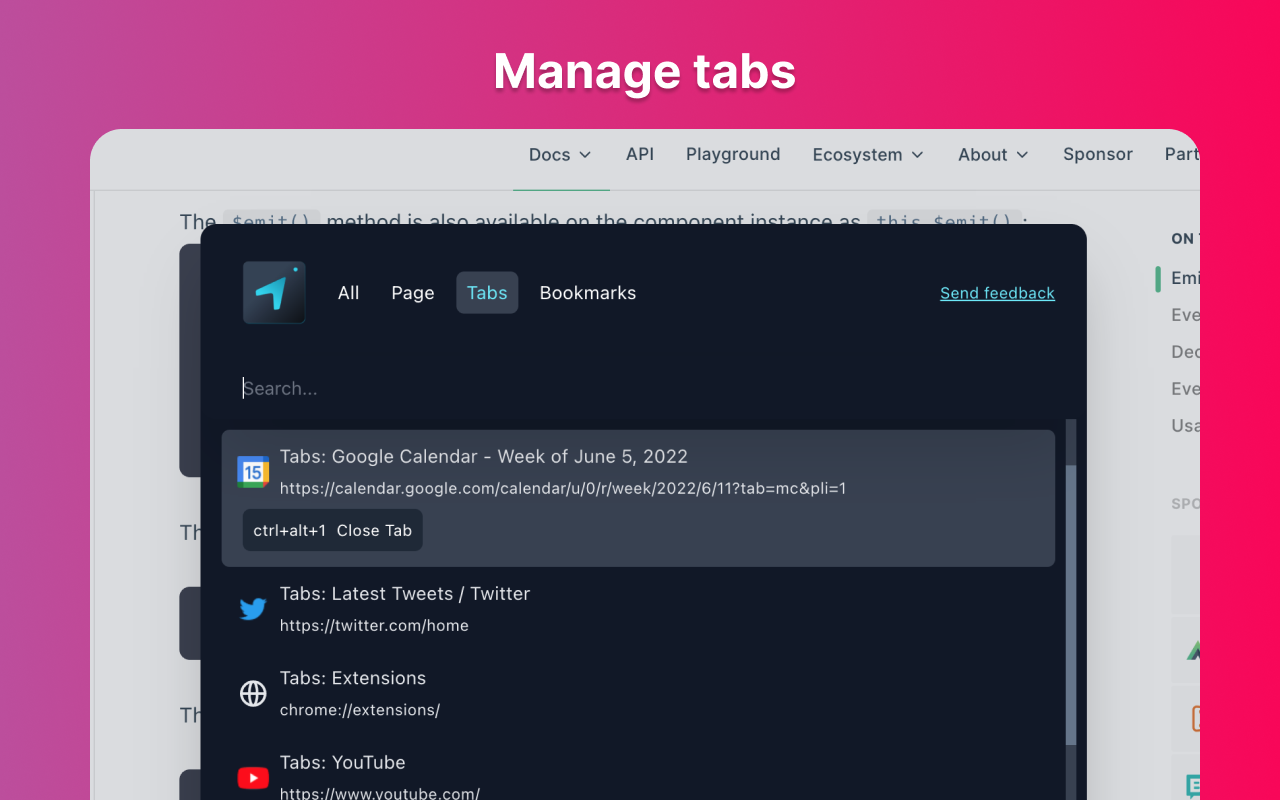Expand the About dropdown
Viewport: 1280px width, 800px height.
(992, 154)
